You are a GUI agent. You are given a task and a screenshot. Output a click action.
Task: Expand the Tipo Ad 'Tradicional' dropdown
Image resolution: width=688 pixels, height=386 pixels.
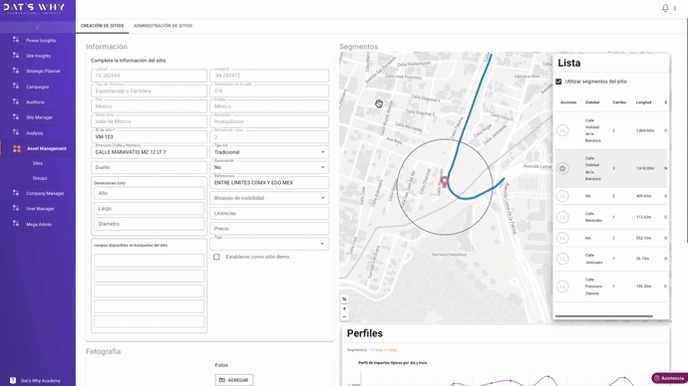269,152
